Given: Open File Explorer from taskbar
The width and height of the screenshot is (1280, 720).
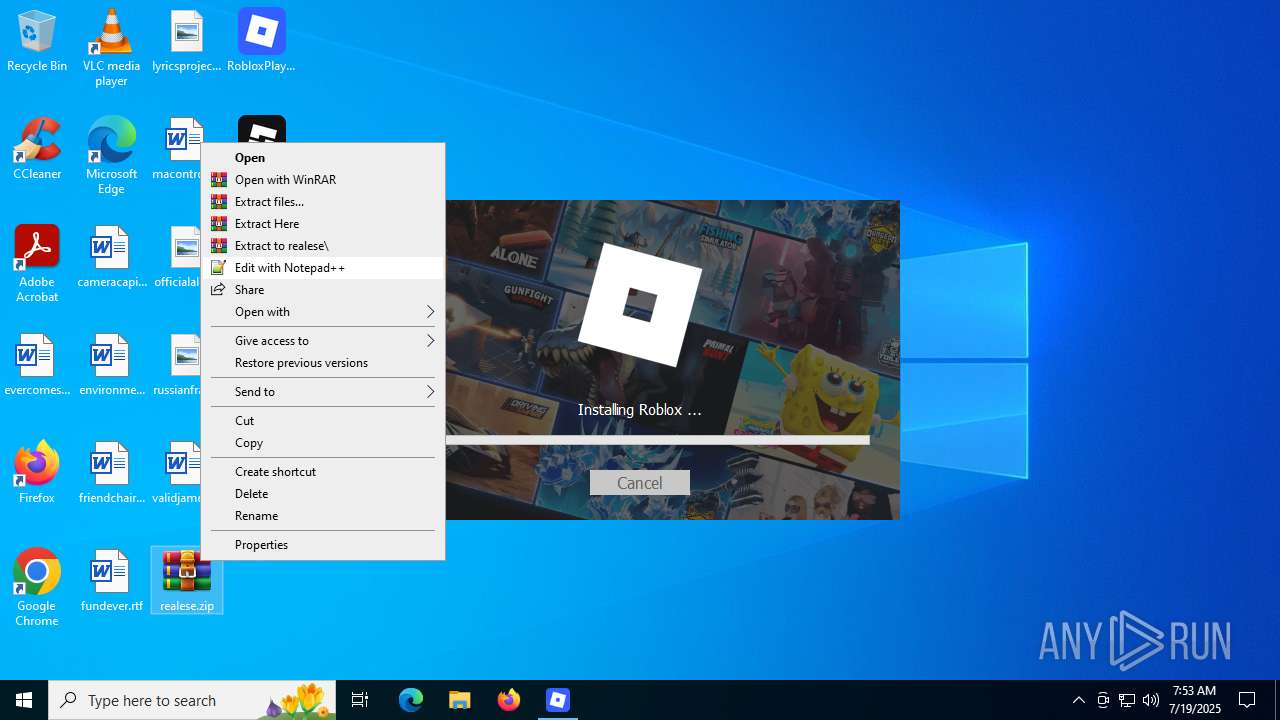Looking at the screenshot, I should pos(460,700).
